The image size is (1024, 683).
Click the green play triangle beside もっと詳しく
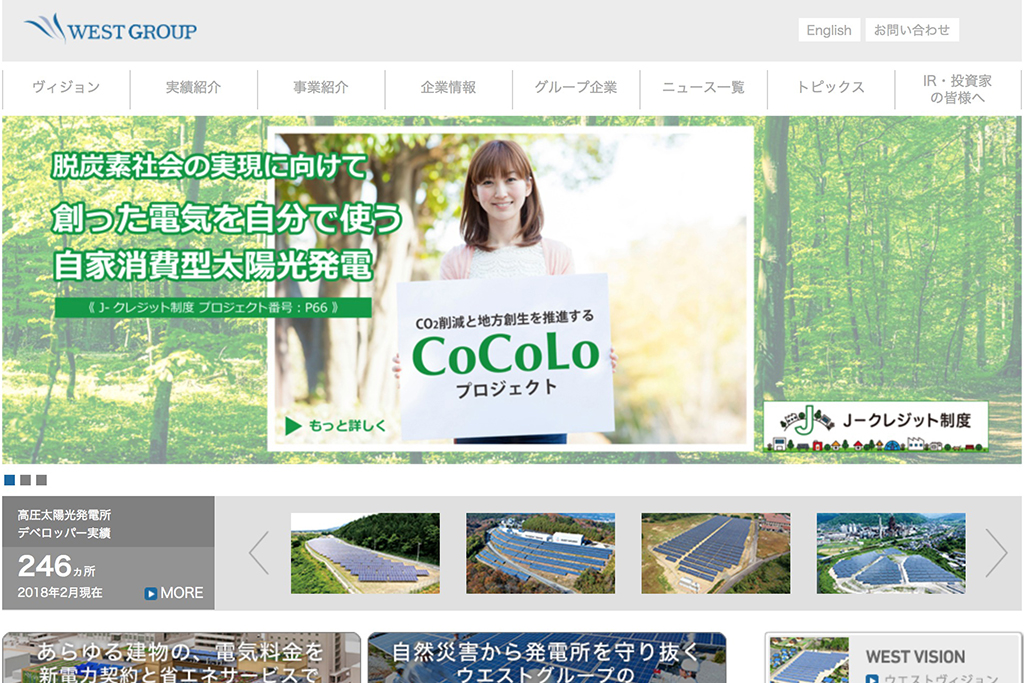[293, 426]
